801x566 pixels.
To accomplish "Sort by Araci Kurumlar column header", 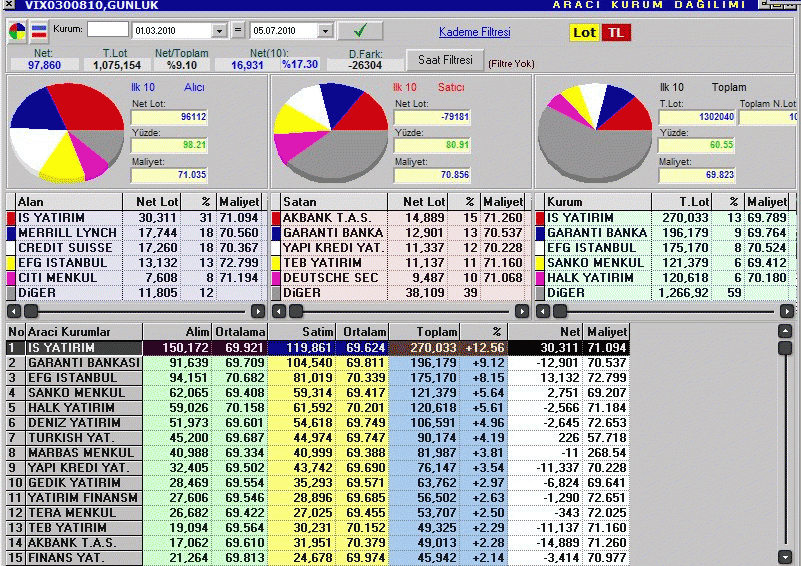I will 84,332.
